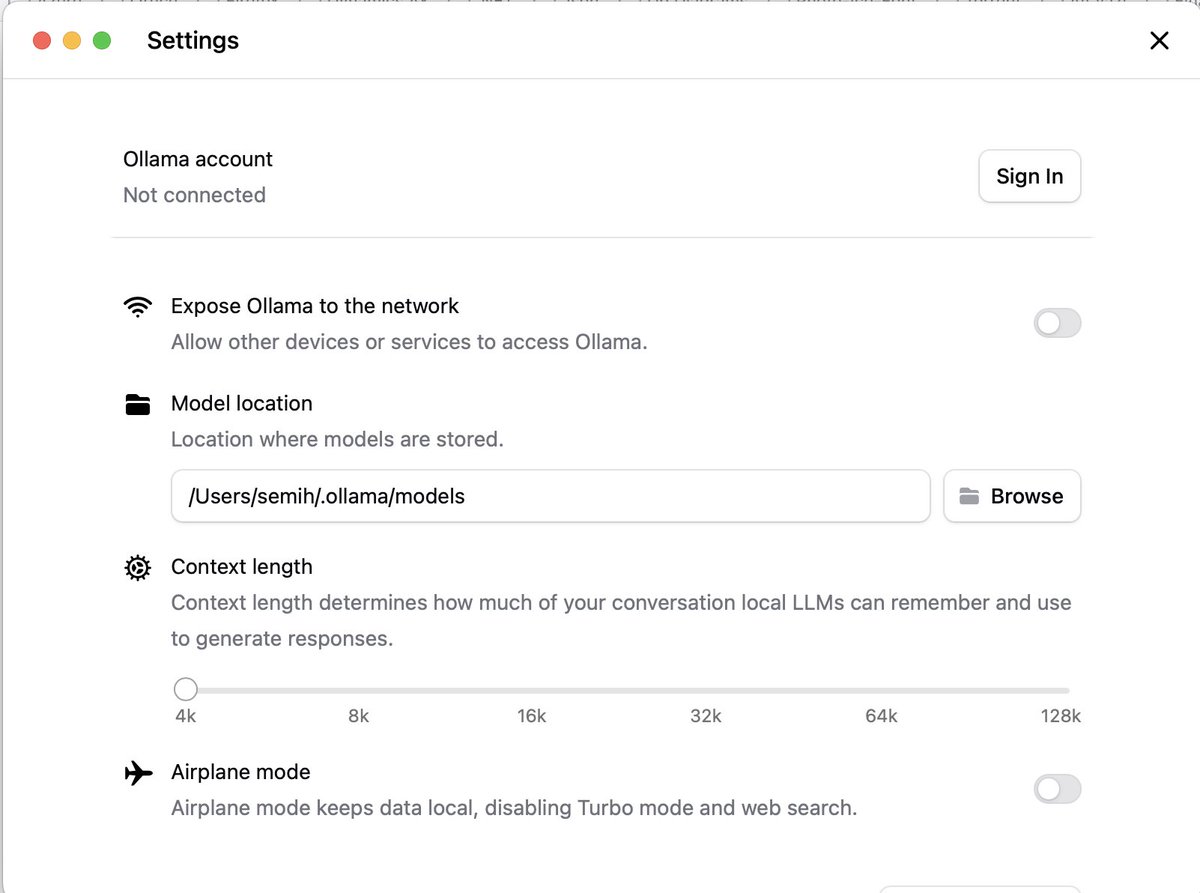The height and width of the screenshot is (893, 1200).
Task: Sign In to Ollama account
Action: coord(1029,176)
